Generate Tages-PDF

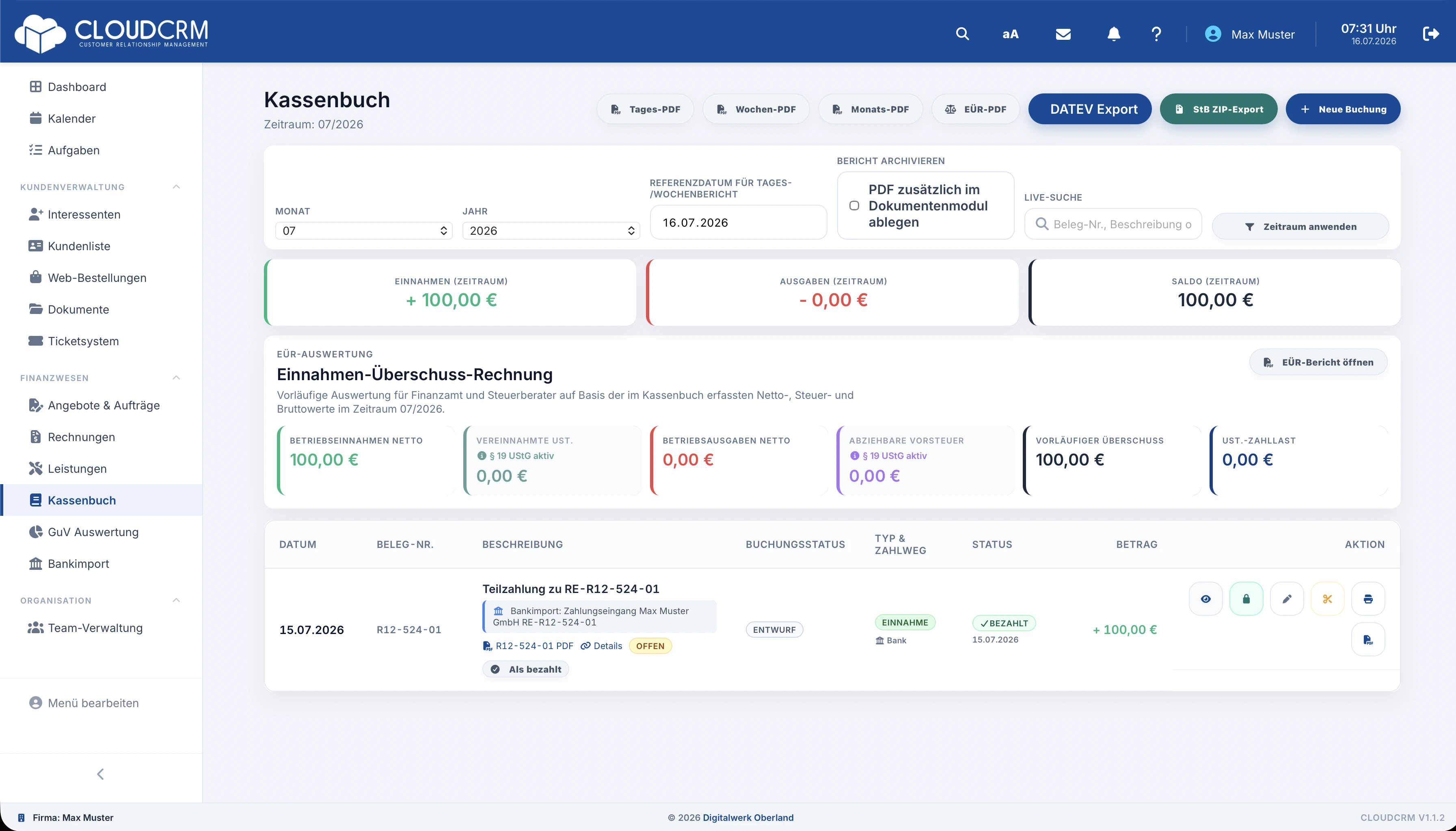pyautogui.click(x=645, y=109)
